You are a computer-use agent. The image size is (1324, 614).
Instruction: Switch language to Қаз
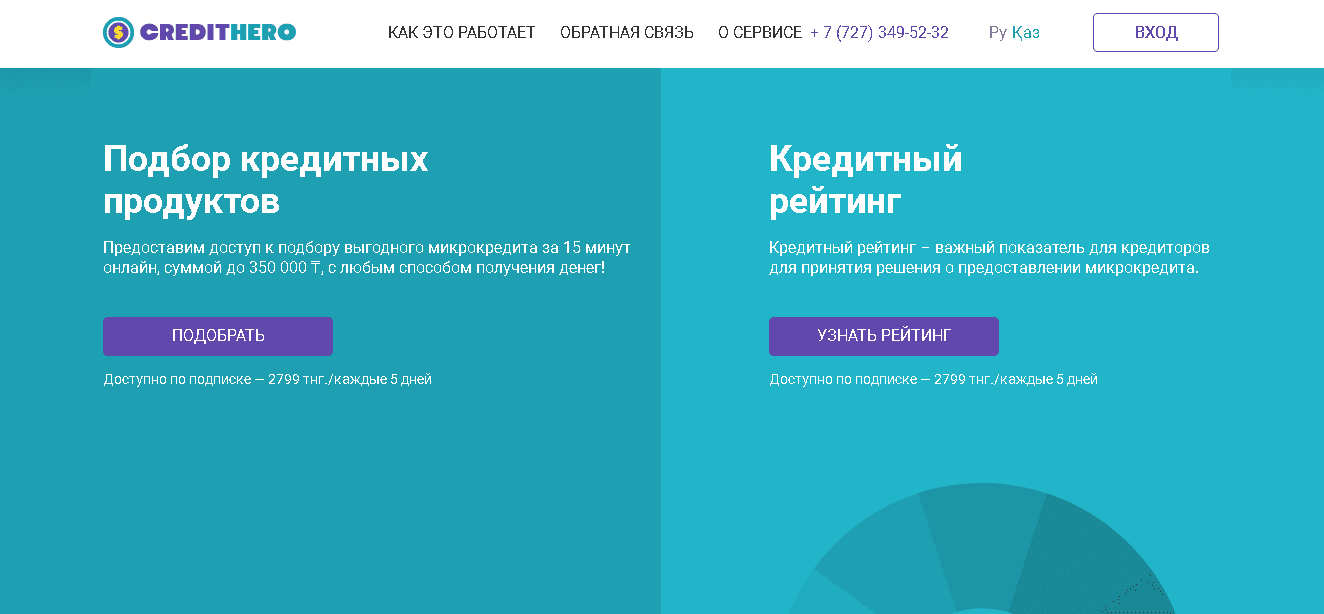[1025, 32]
